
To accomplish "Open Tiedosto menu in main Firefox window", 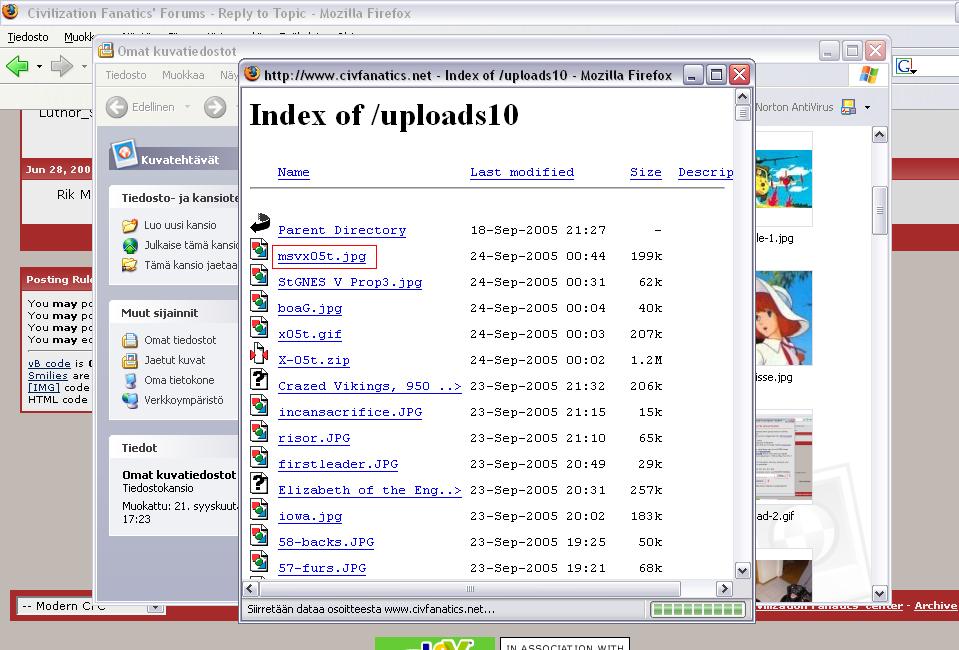I will [28, 37].
